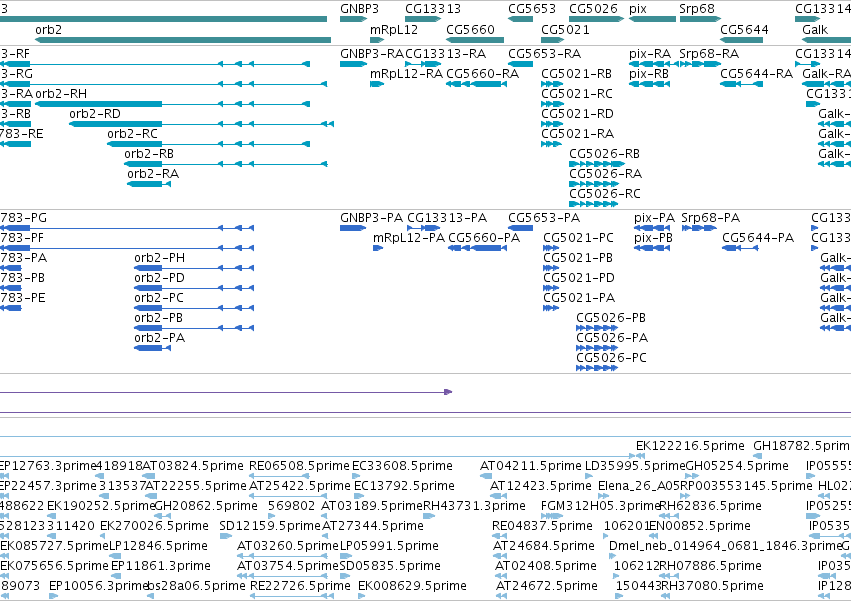The width and height of the screenshot is (851, 601).
Task: Click protein CG5021-PB
Action: (x=578, y=258)
